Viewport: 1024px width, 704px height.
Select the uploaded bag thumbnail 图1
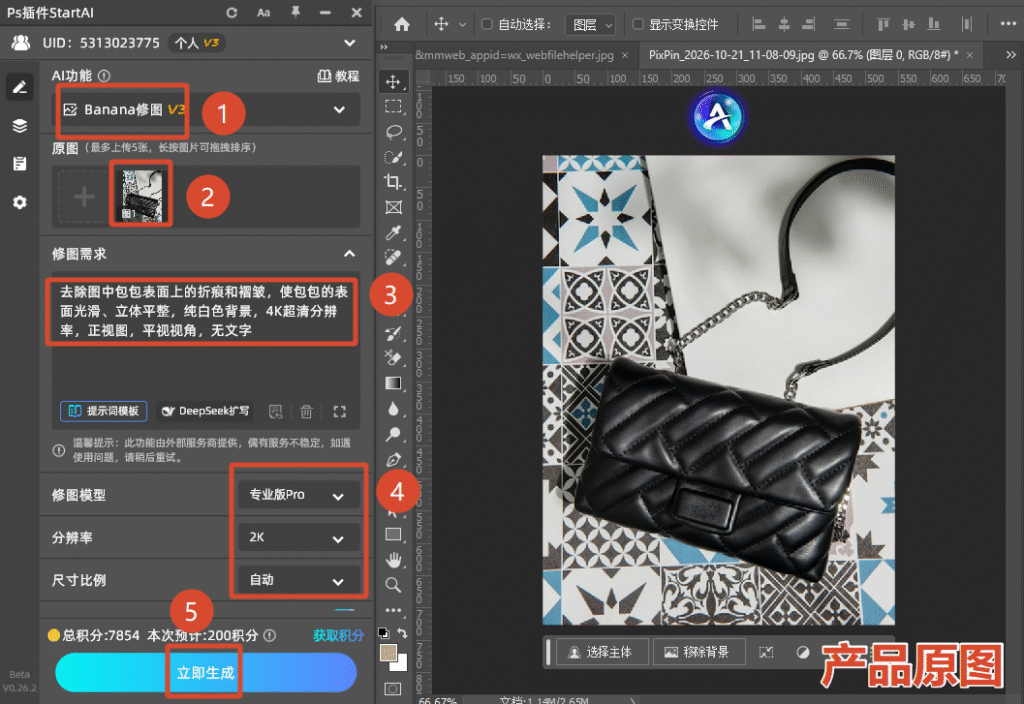click(141, 195)
